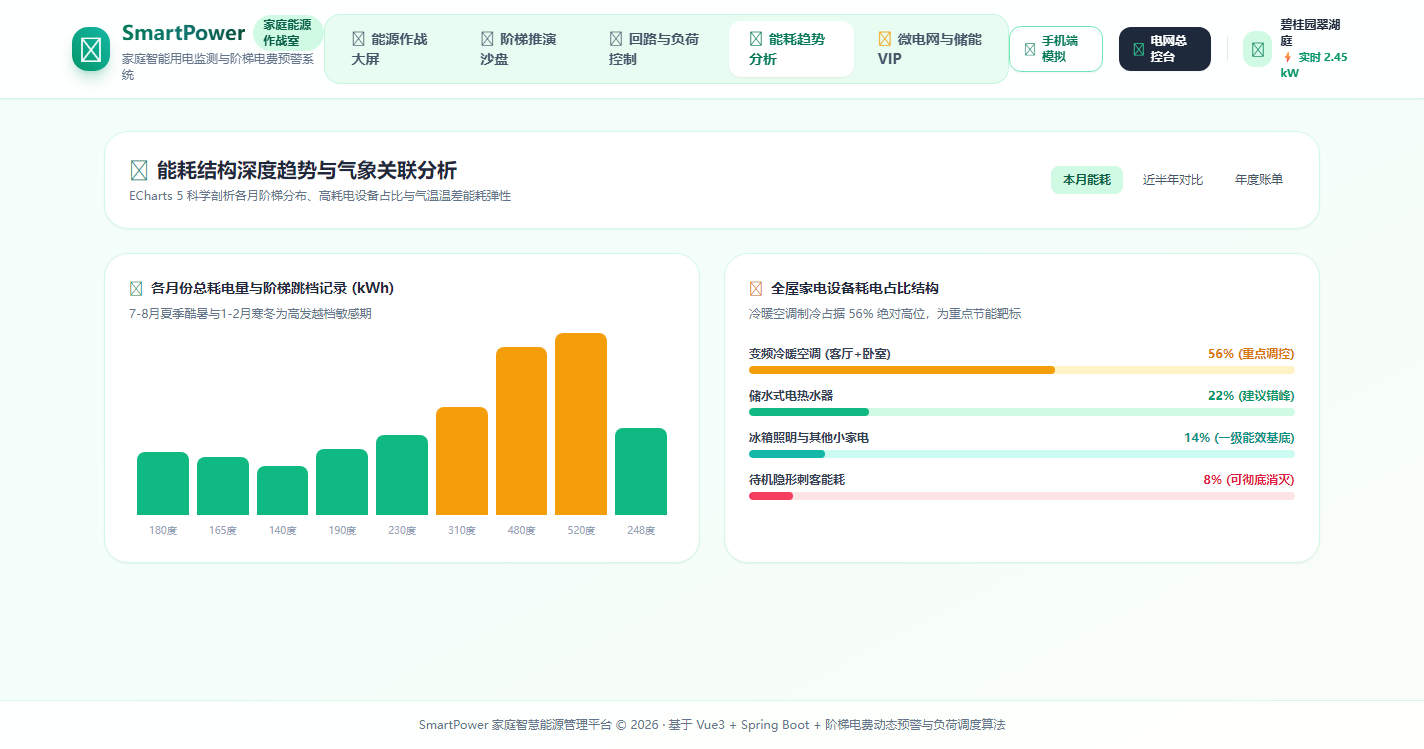
Task: Click the 家庭能源作战室 badge
Action: point(287,33)
